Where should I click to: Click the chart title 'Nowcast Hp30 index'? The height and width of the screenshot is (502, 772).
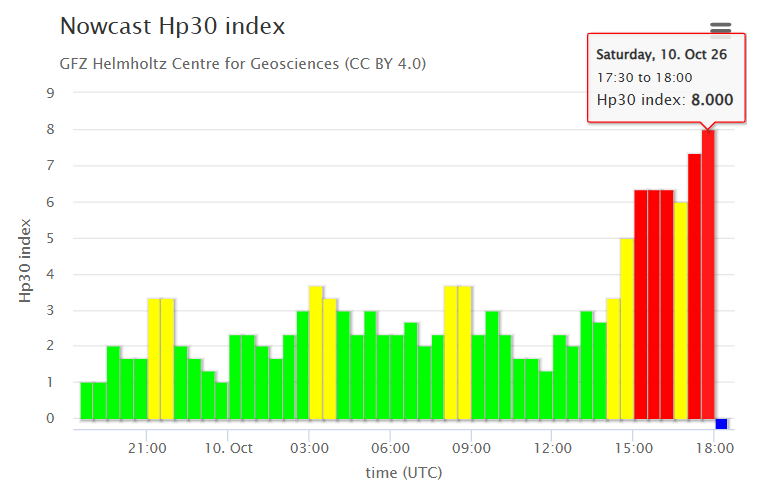[x=172, y=26]
